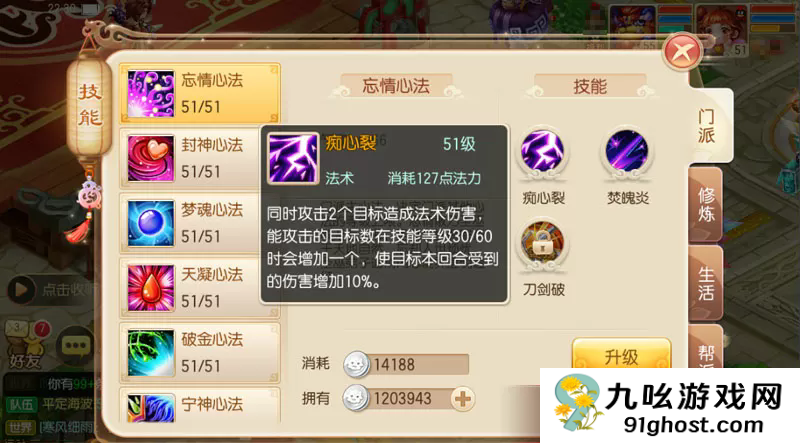Open the 好友 friends icon
The image size is (800, 443).
coord(26,346)
